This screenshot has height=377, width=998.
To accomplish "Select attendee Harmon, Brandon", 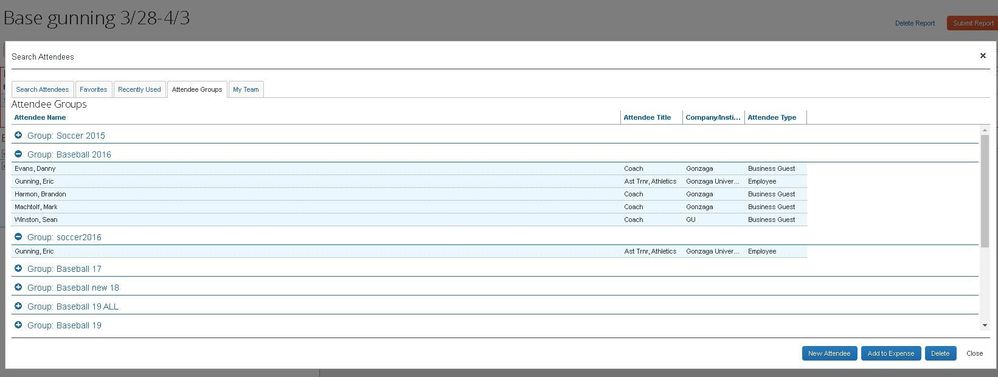I will (x=409, y=194).
